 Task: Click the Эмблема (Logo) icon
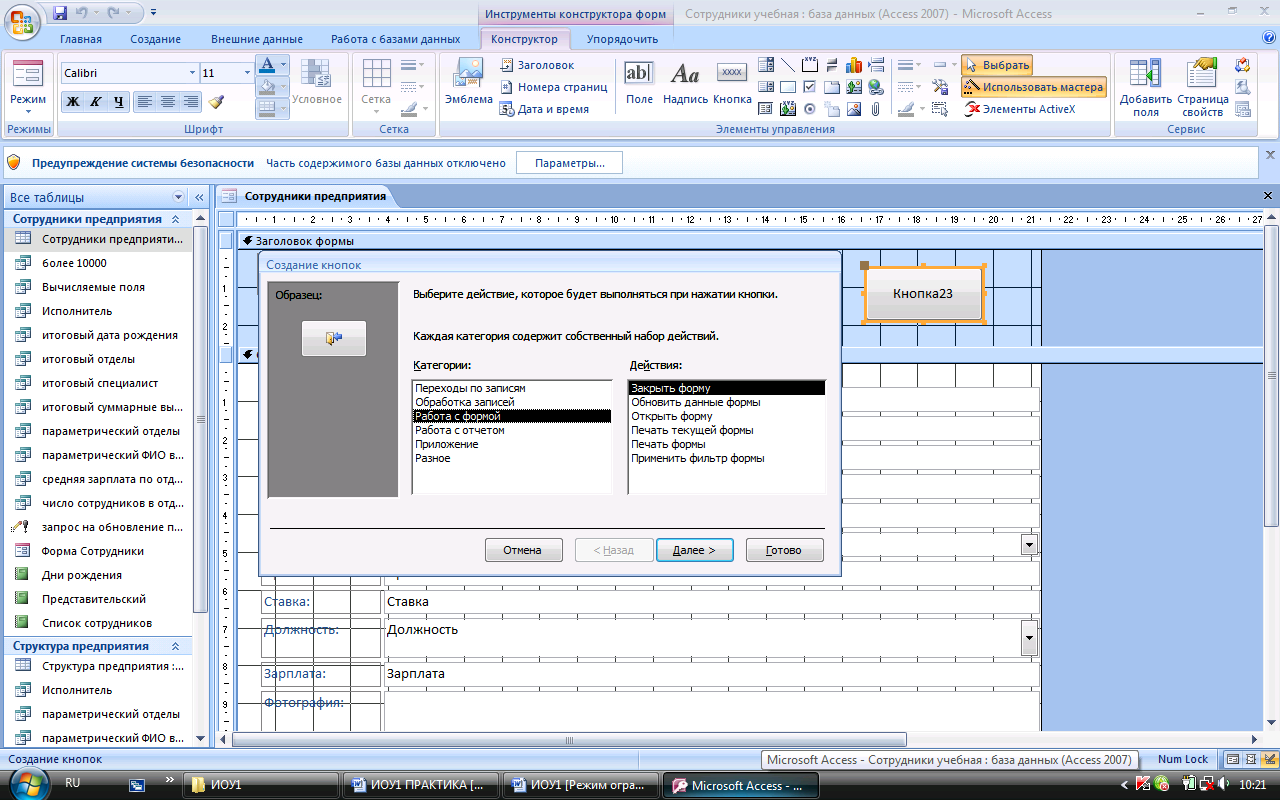[468, 82]
